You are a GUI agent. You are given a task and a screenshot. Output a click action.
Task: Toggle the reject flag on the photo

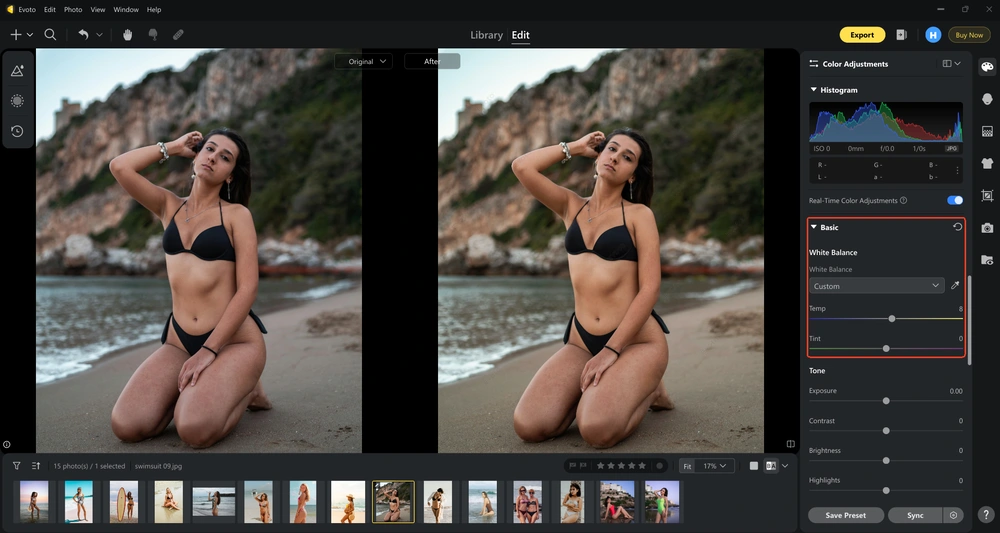583,466
